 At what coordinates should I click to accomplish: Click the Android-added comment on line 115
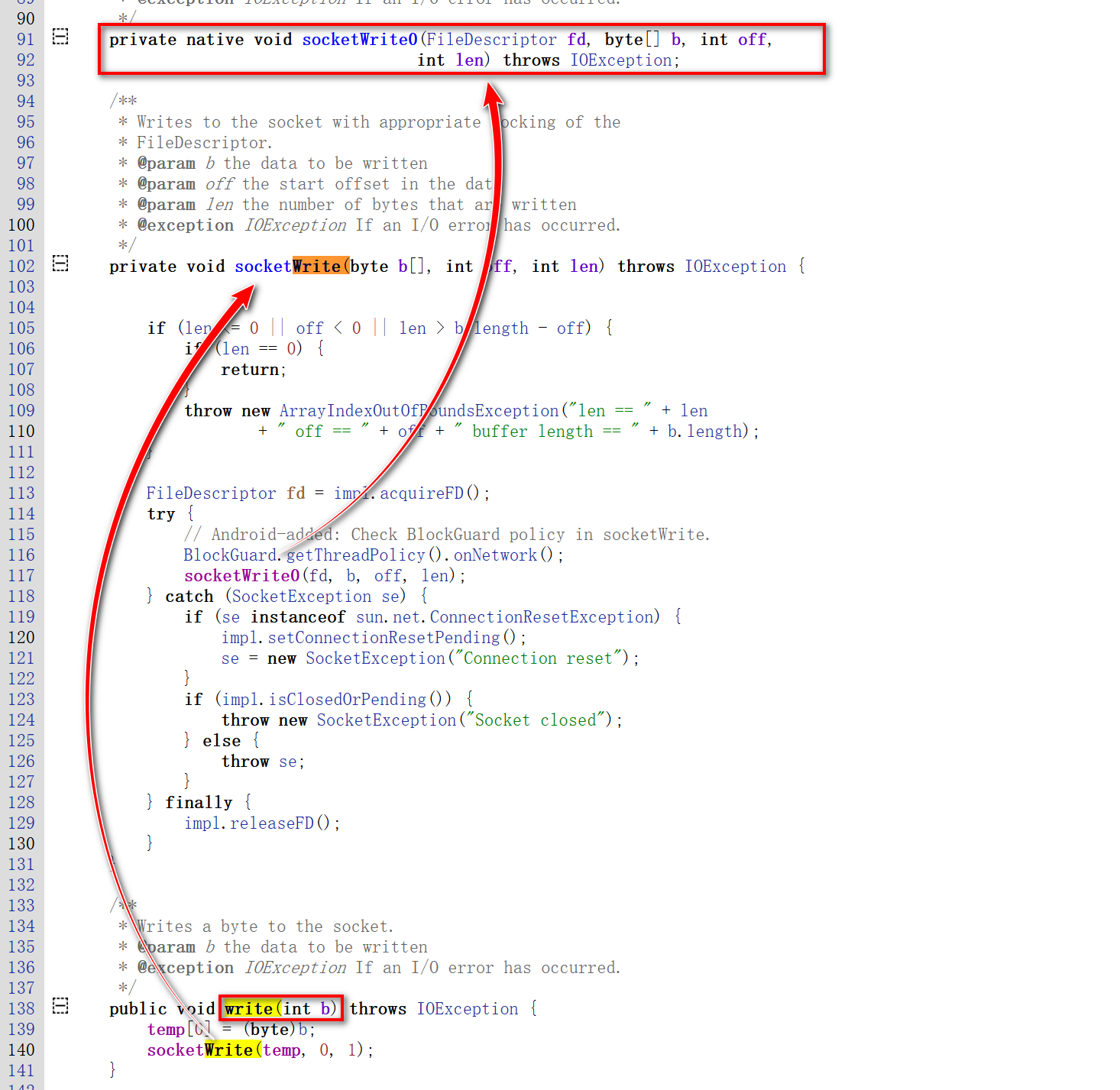[447, 534]
